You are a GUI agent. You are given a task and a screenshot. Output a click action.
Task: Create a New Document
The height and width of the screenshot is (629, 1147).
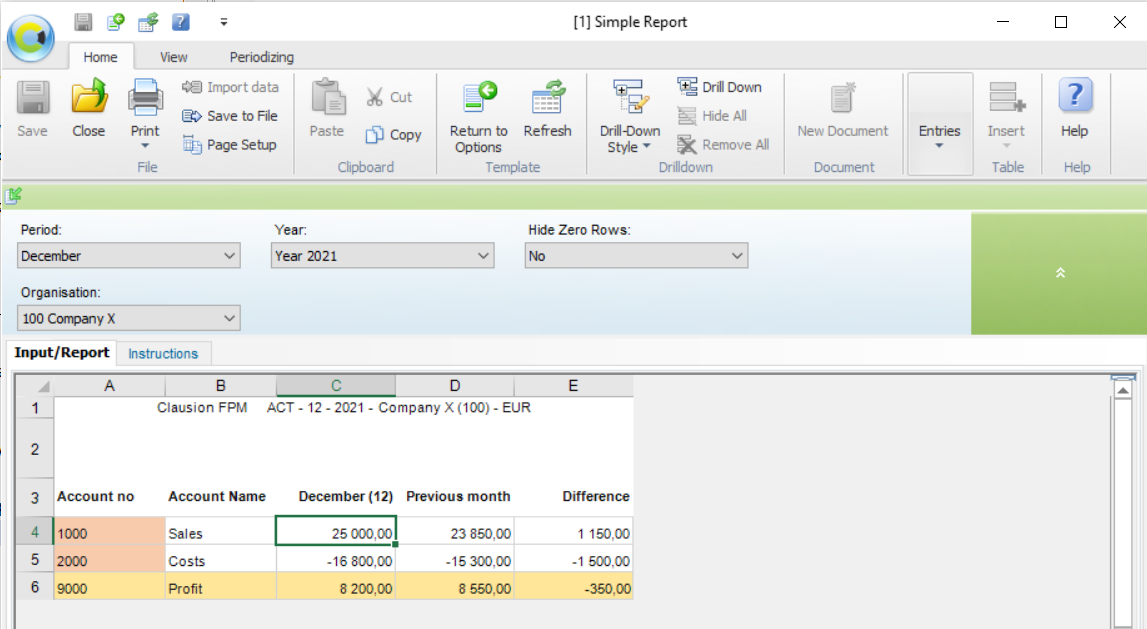(843, 109)
